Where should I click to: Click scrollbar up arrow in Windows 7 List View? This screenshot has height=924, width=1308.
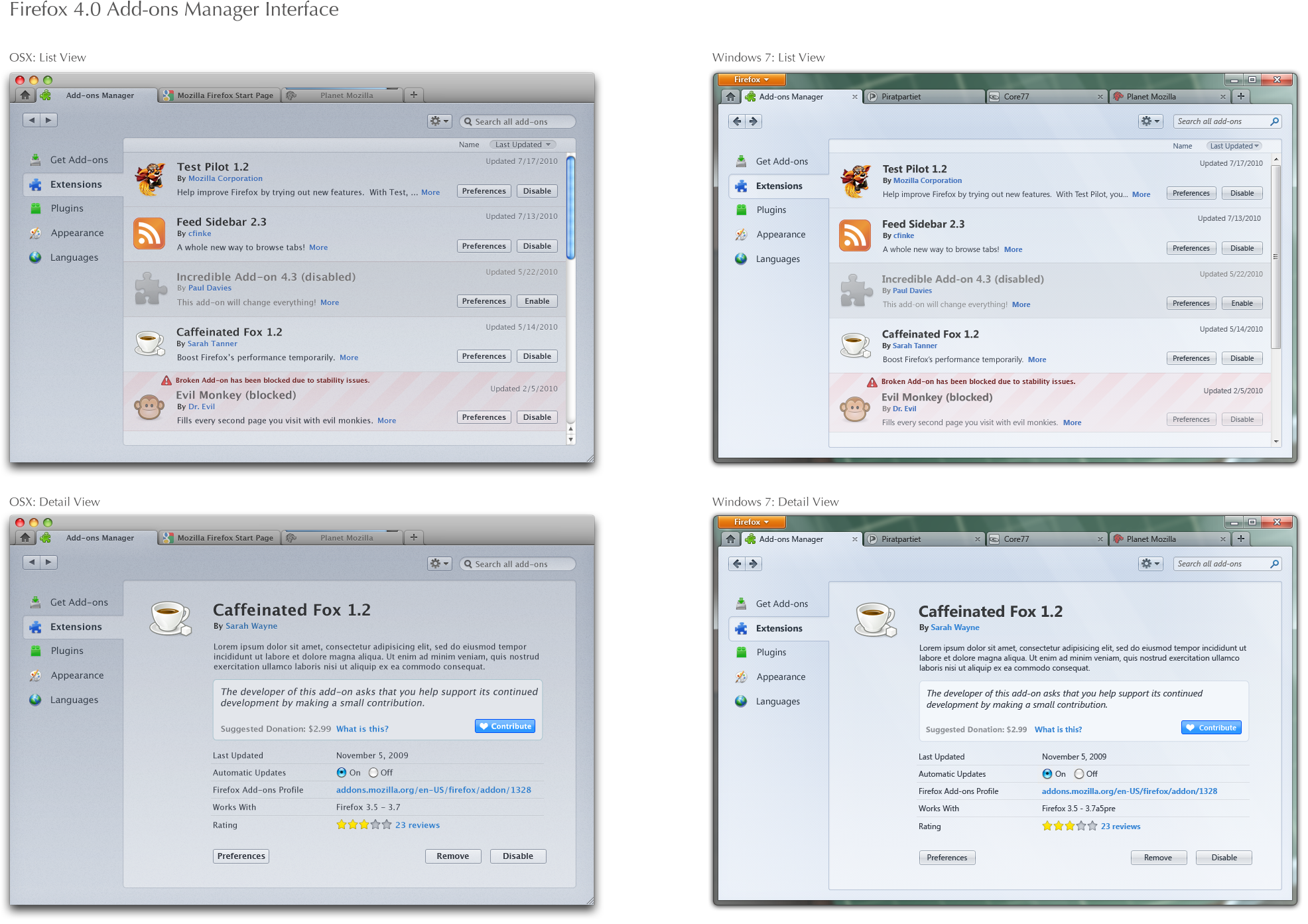pos(1275,160)
